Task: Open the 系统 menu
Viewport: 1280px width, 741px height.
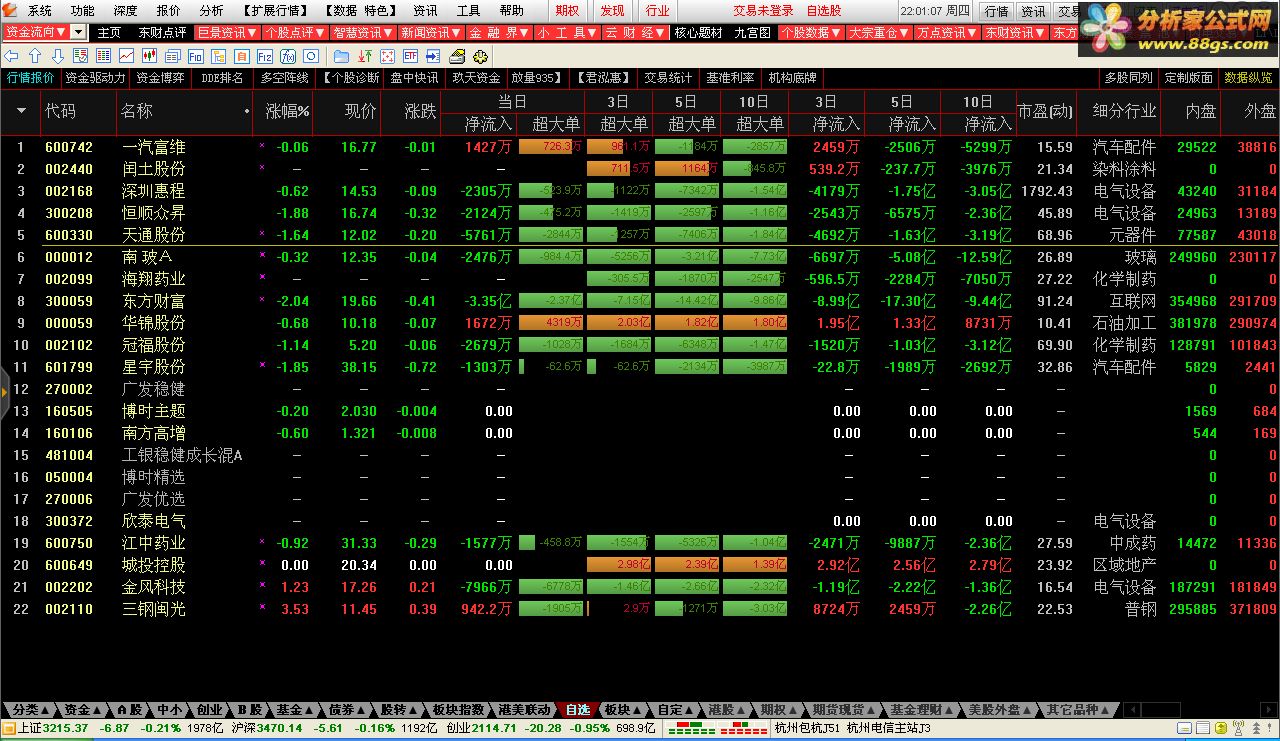Action: 39,11
